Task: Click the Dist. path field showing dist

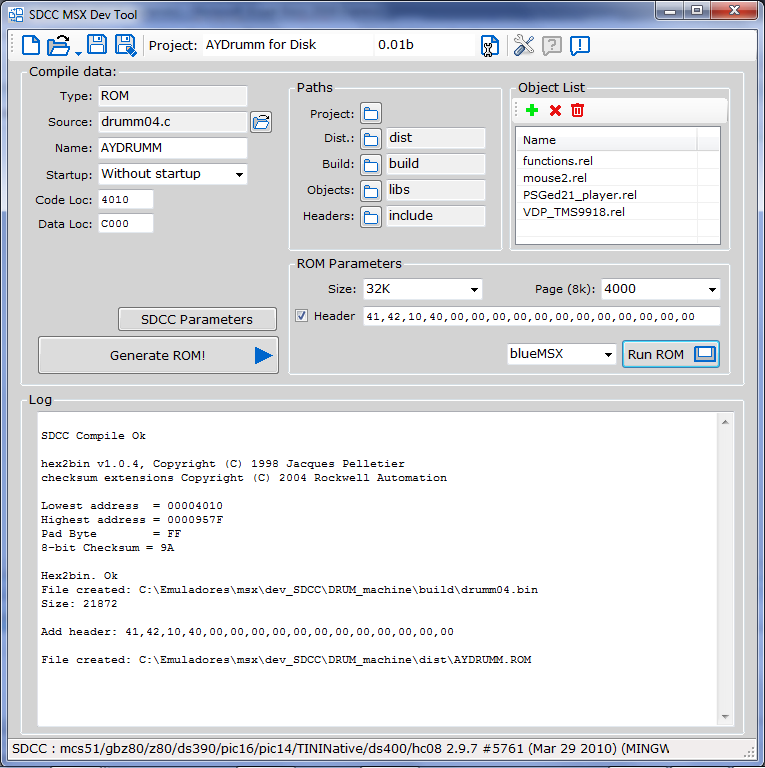Action: (x=435, y=138)
